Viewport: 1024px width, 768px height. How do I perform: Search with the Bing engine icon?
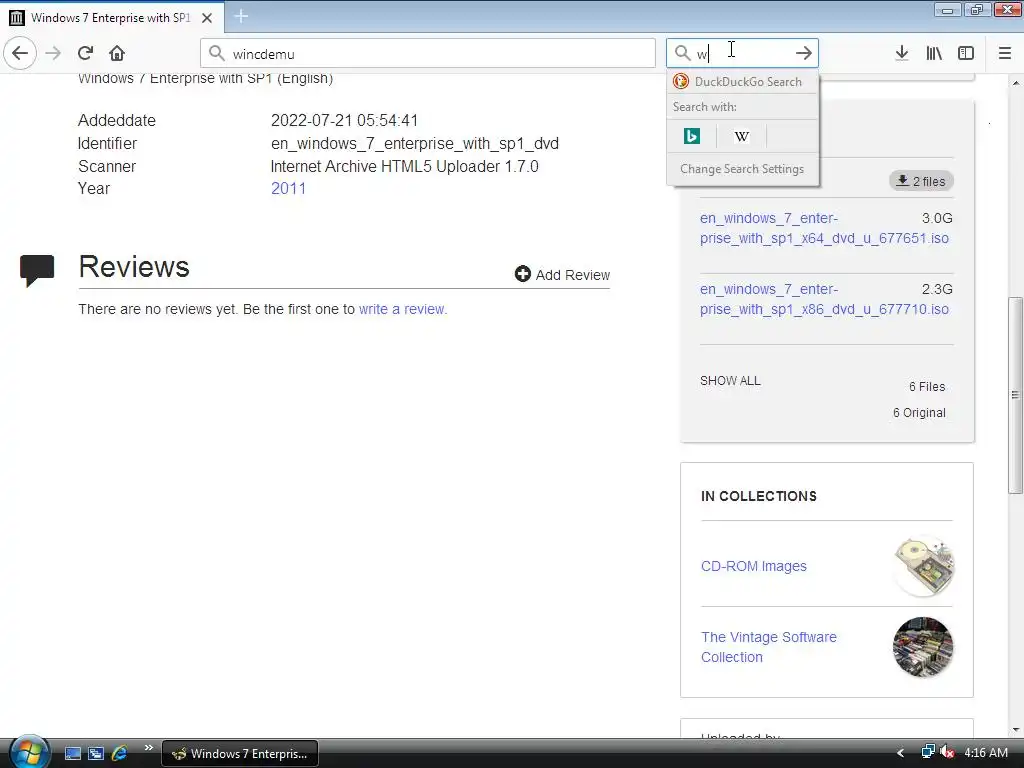coord(692,136)
